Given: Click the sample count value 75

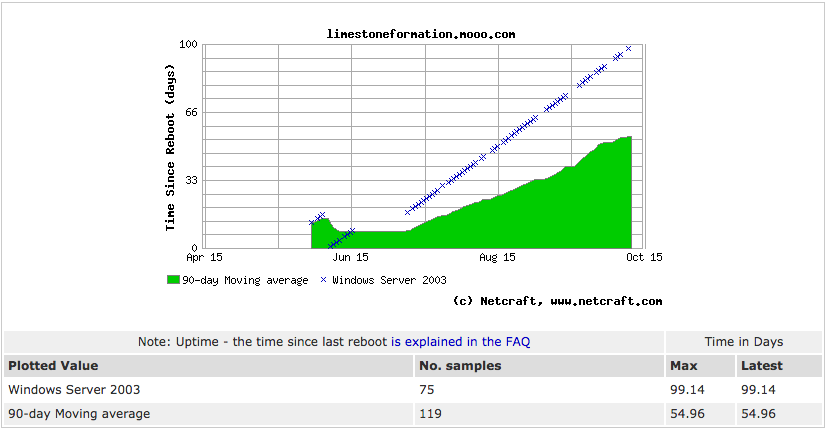Looking at the screenshot, I should pos(427,390).
